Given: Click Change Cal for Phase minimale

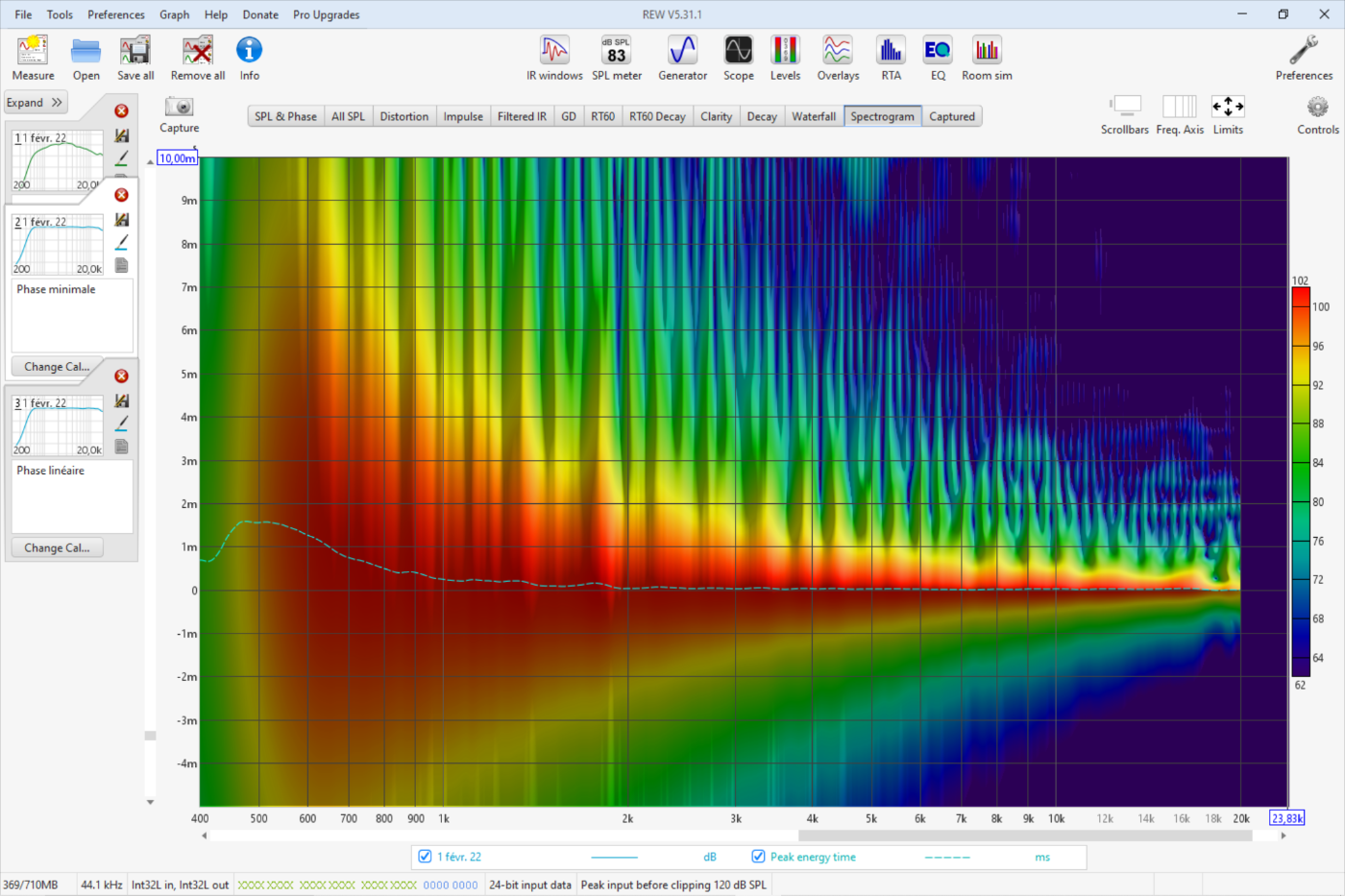Looking at the screenshot, I should [57, 367].
